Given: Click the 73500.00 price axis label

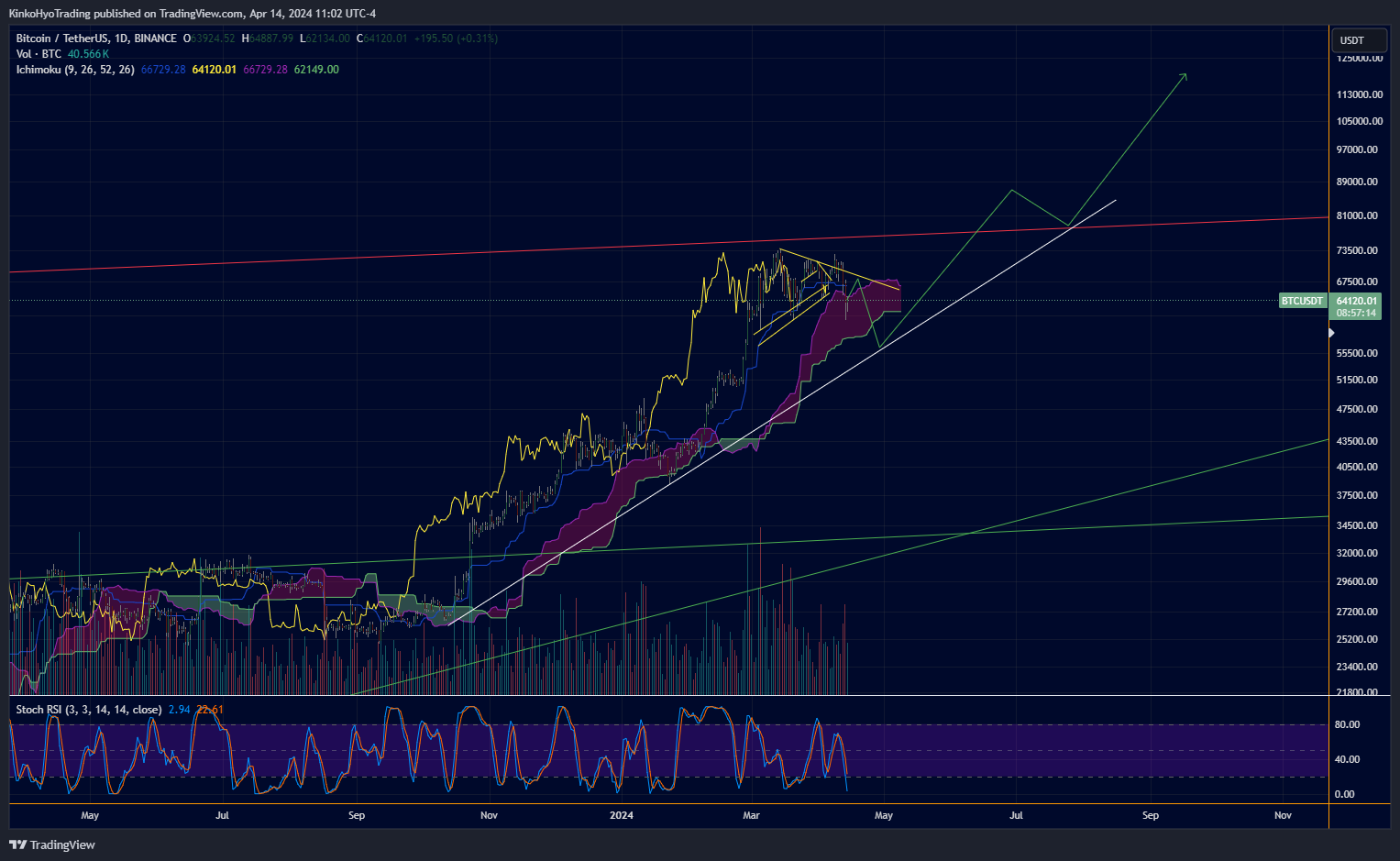Looking at the screenshot, I should pyautogui.click(x=1358, y=250).
